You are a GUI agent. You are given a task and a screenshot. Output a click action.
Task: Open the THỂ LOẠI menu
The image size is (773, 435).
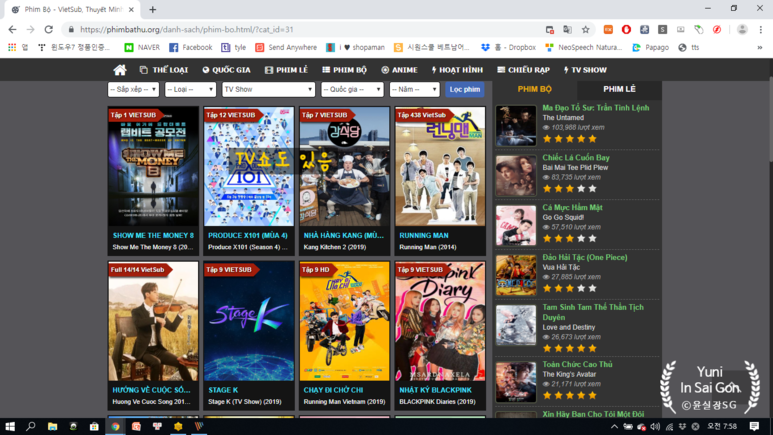164,70
